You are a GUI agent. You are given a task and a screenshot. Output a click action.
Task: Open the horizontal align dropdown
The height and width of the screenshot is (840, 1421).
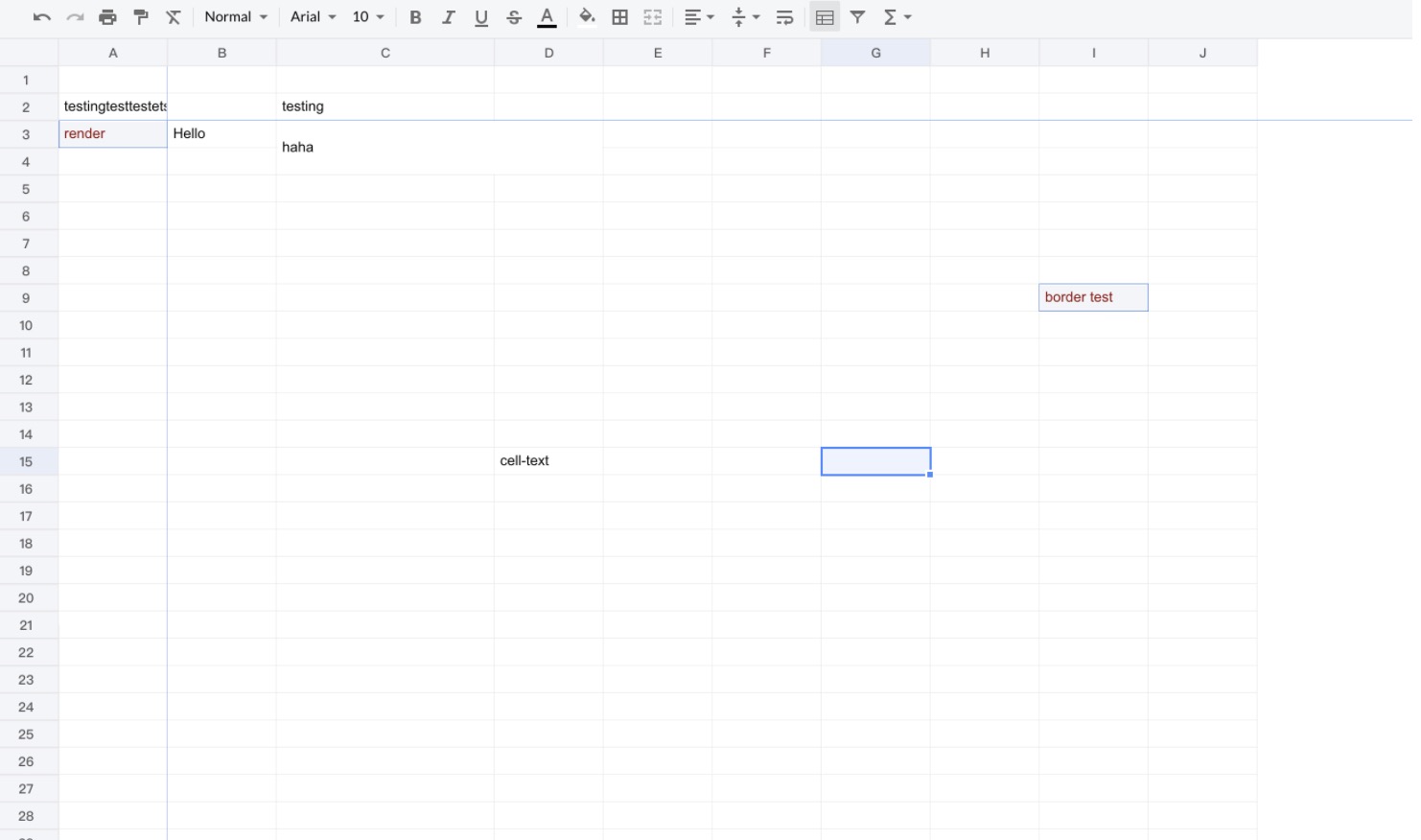[x=699, y=17]
